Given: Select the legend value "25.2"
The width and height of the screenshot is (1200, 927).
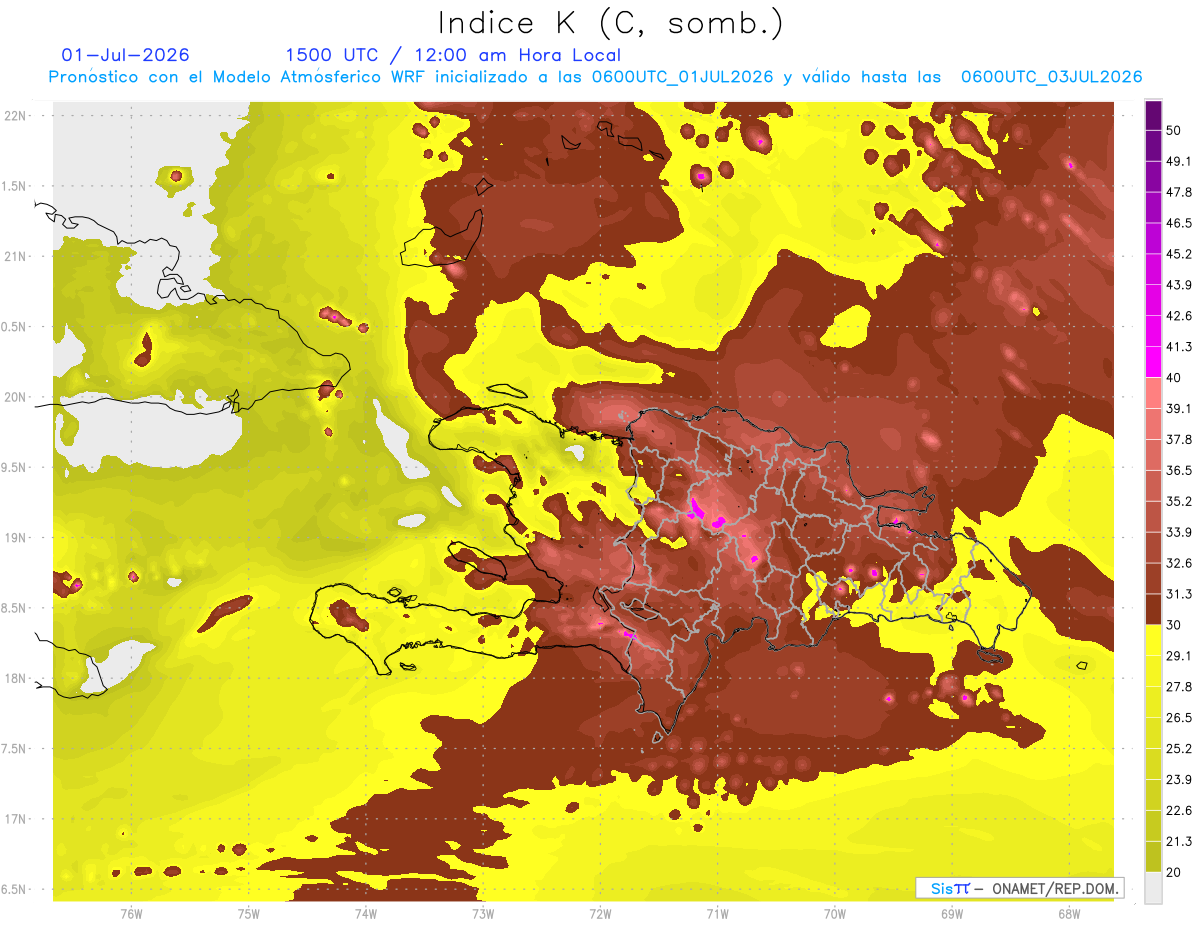Looking at the screenshot, I should [1179, 749].
